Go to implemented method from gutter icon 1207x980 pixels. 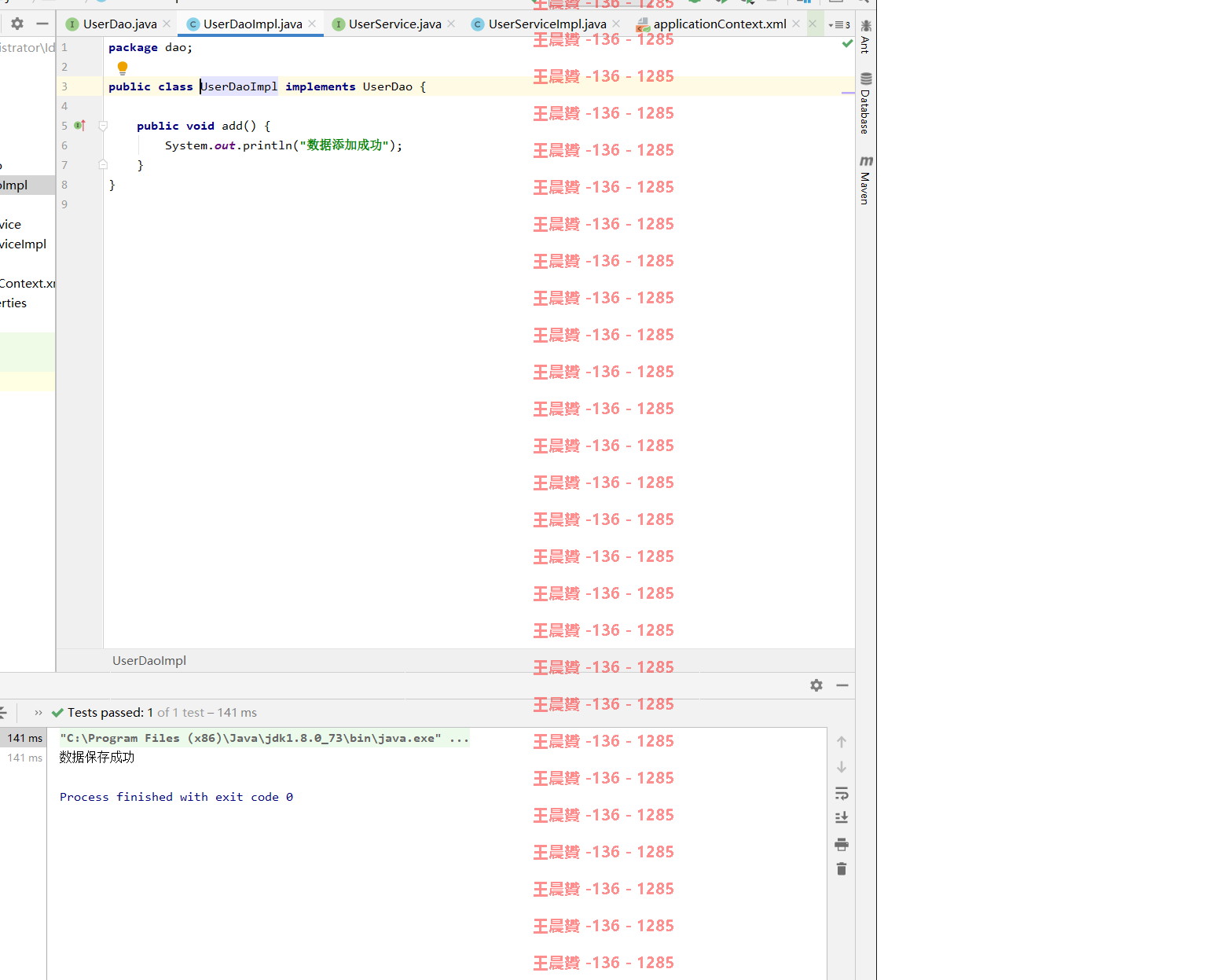79,126
